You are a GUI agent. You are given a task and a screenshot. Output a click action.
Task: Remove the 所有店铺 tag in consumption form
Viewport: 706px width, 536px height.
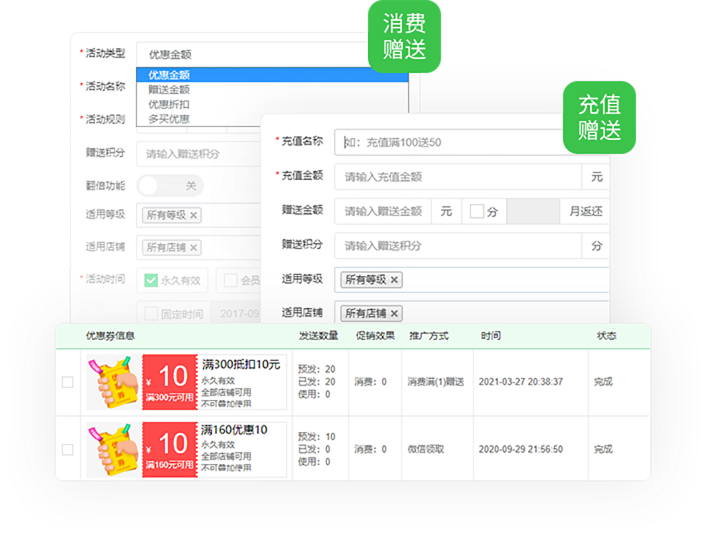(x=194, y=247)
